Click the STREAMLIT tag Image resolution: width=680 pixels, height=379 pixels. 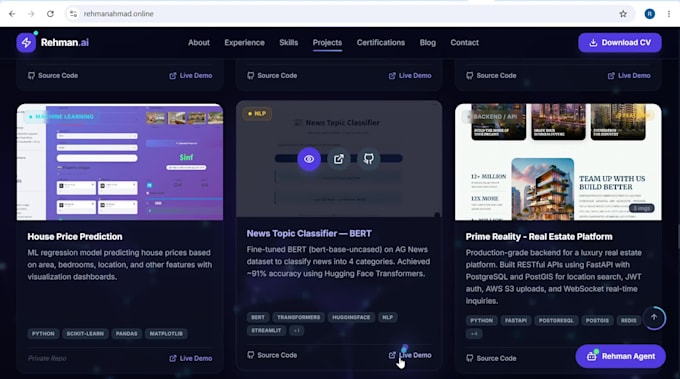(266, 330)
